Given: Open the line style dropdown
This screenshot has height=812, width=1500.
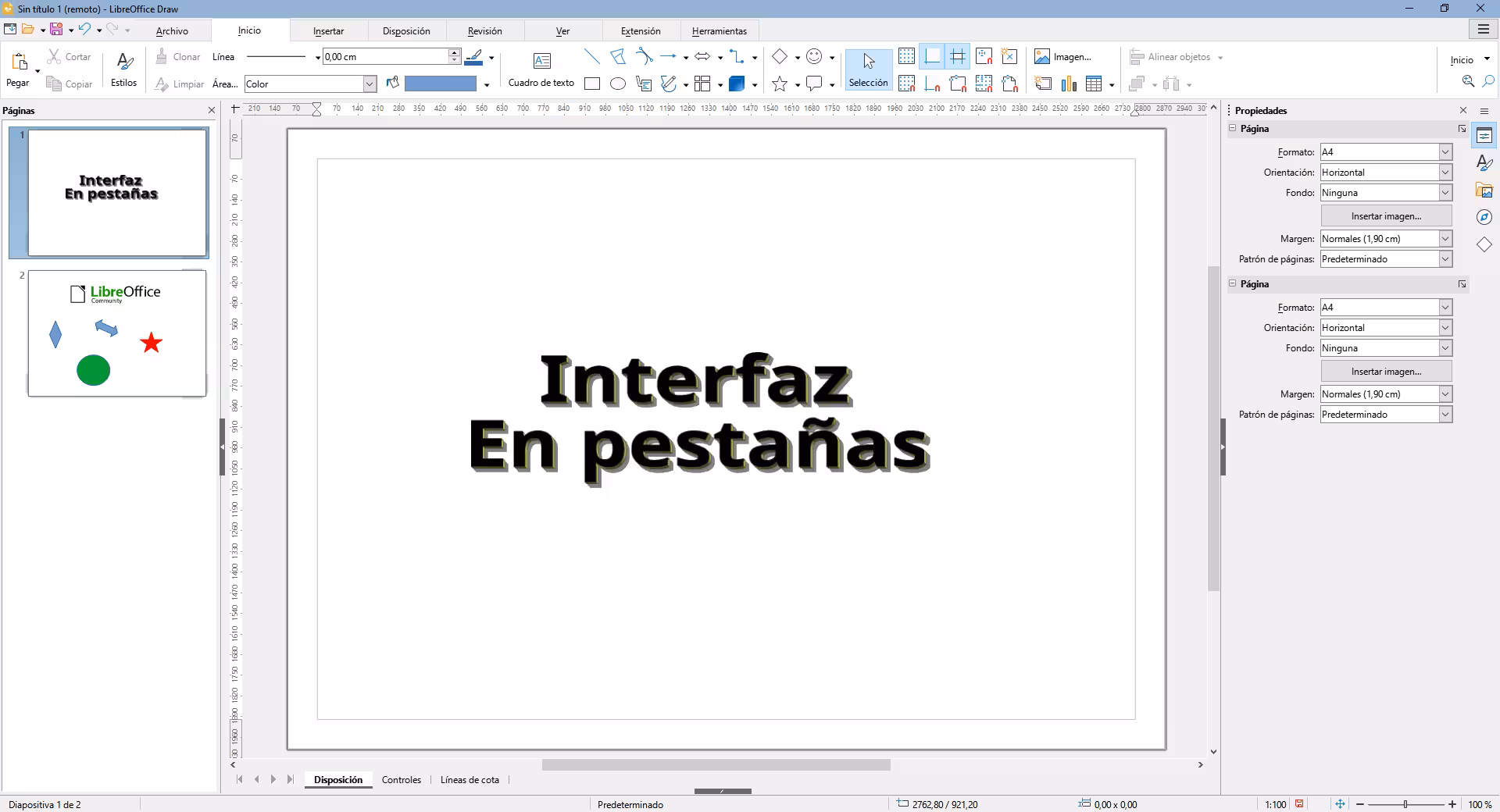Looking at the screenshot, I should click(x=317, y=58).
